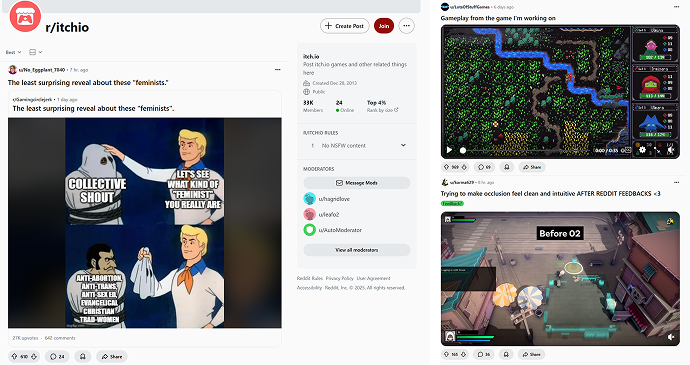The image size is (690, 365).
Task: Upvote the Collective Shout meme post
Action: [15, 356]
